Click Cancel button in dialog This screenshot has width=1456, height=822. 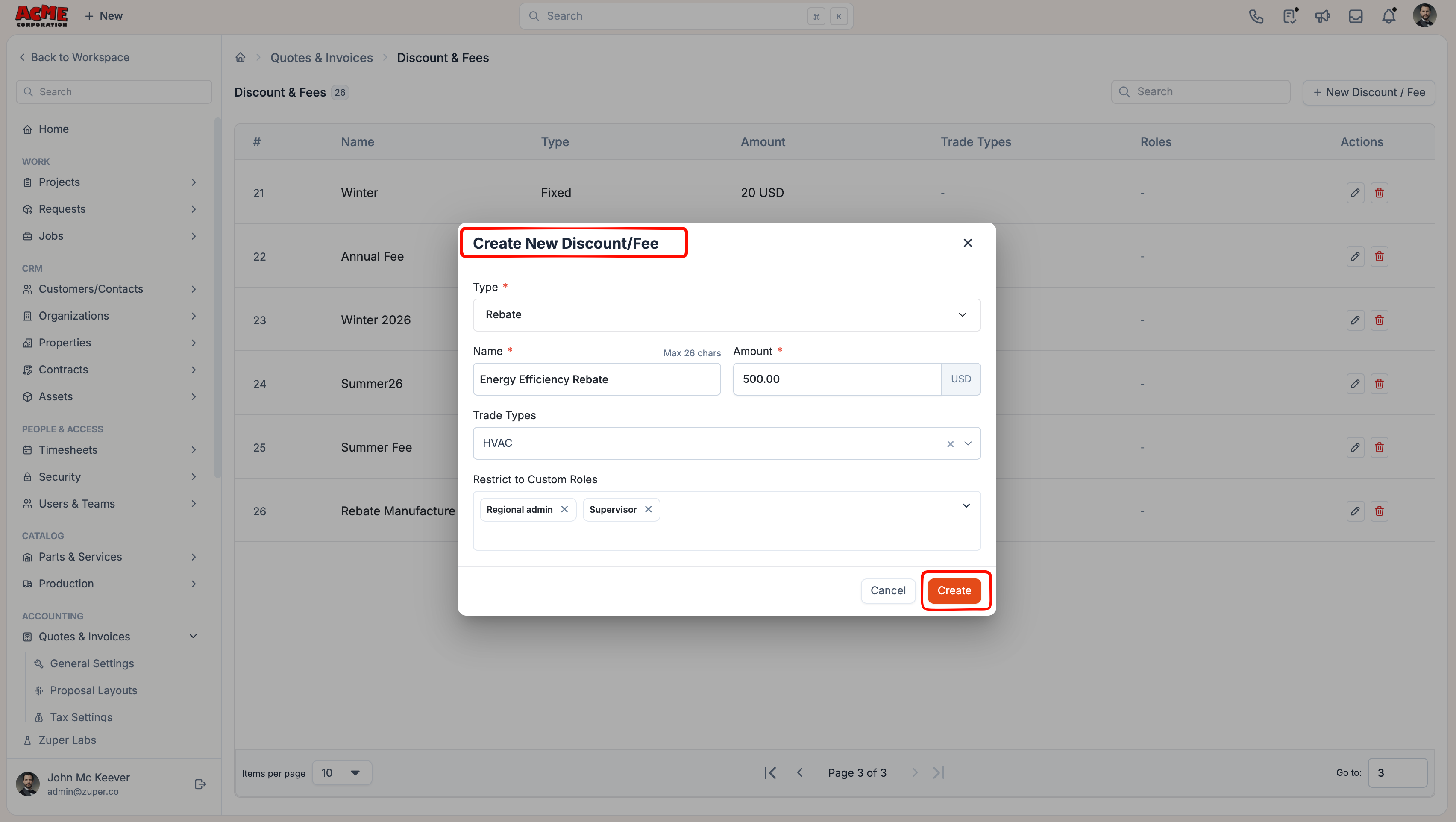tap(888, 591)
